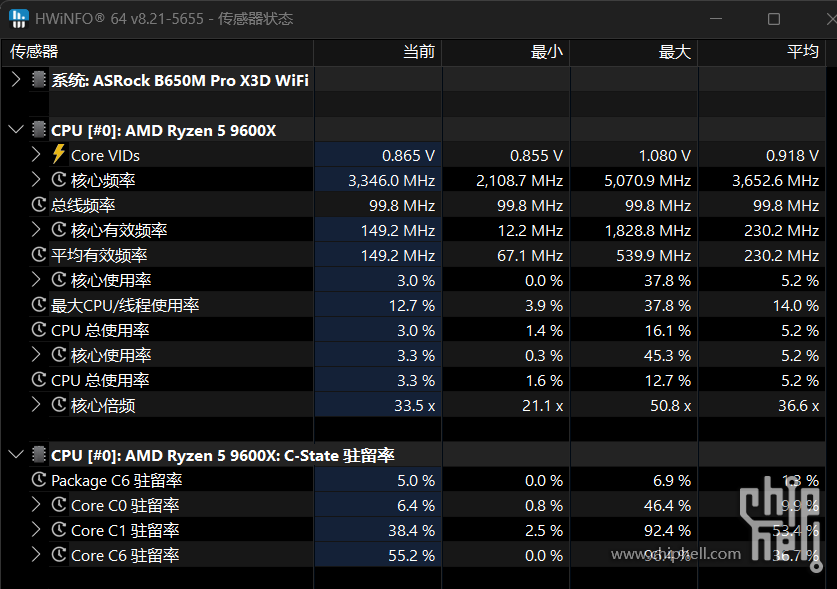
Task: Select the 平均有效频率 sensor row label
Action: pos(99,255)
